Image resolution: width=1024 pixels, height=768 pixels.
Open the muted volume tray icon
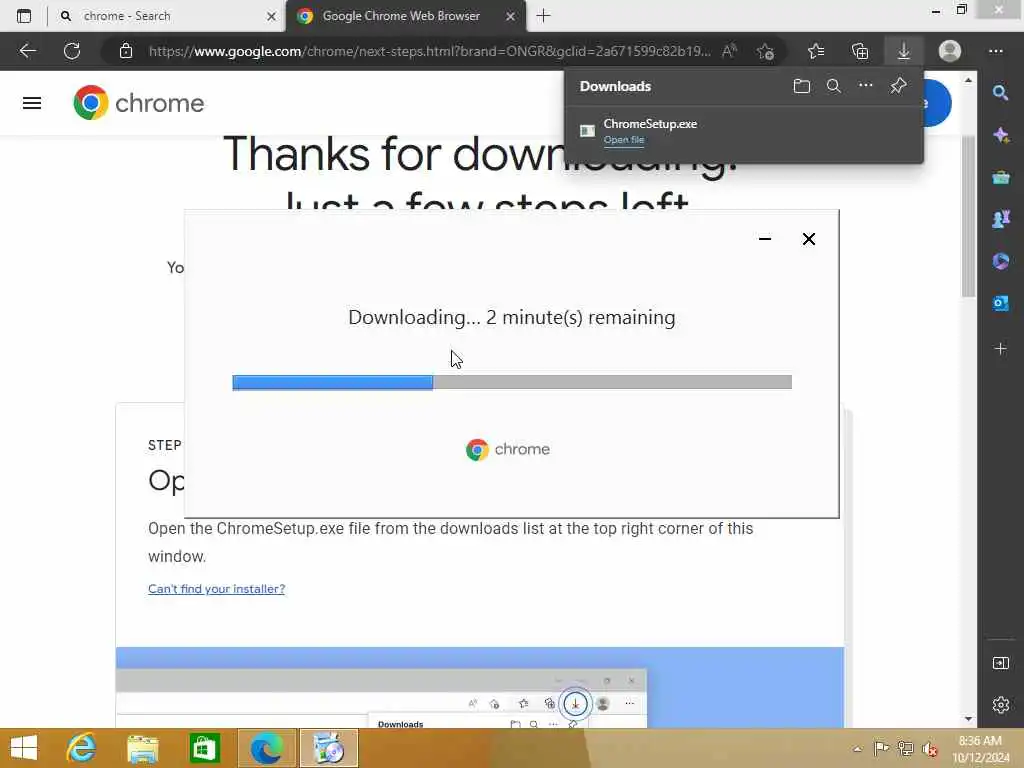point(930,749)
